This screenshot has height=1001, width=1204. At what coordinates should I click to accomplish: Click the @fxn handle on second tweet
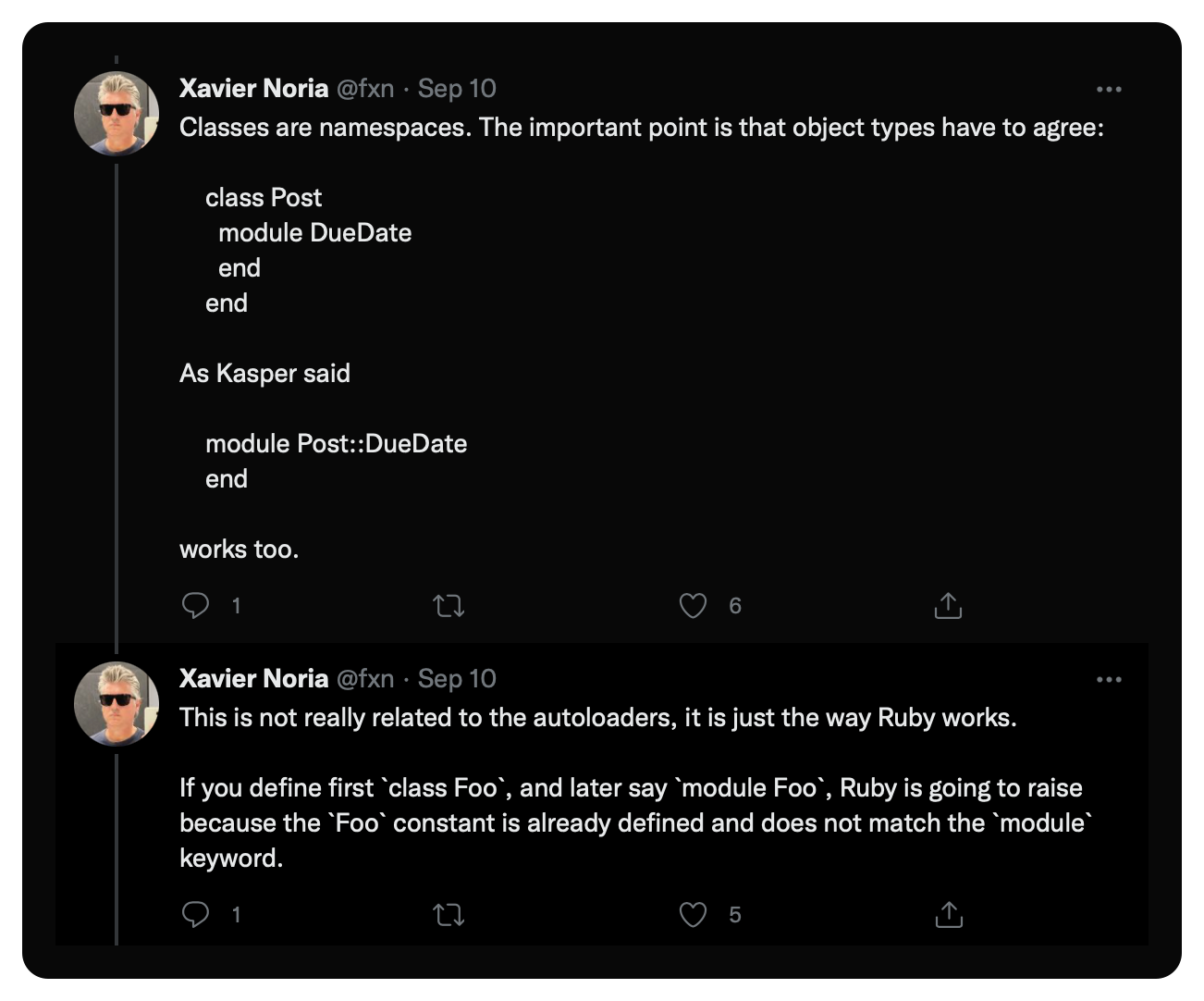(x=365, y=678)
